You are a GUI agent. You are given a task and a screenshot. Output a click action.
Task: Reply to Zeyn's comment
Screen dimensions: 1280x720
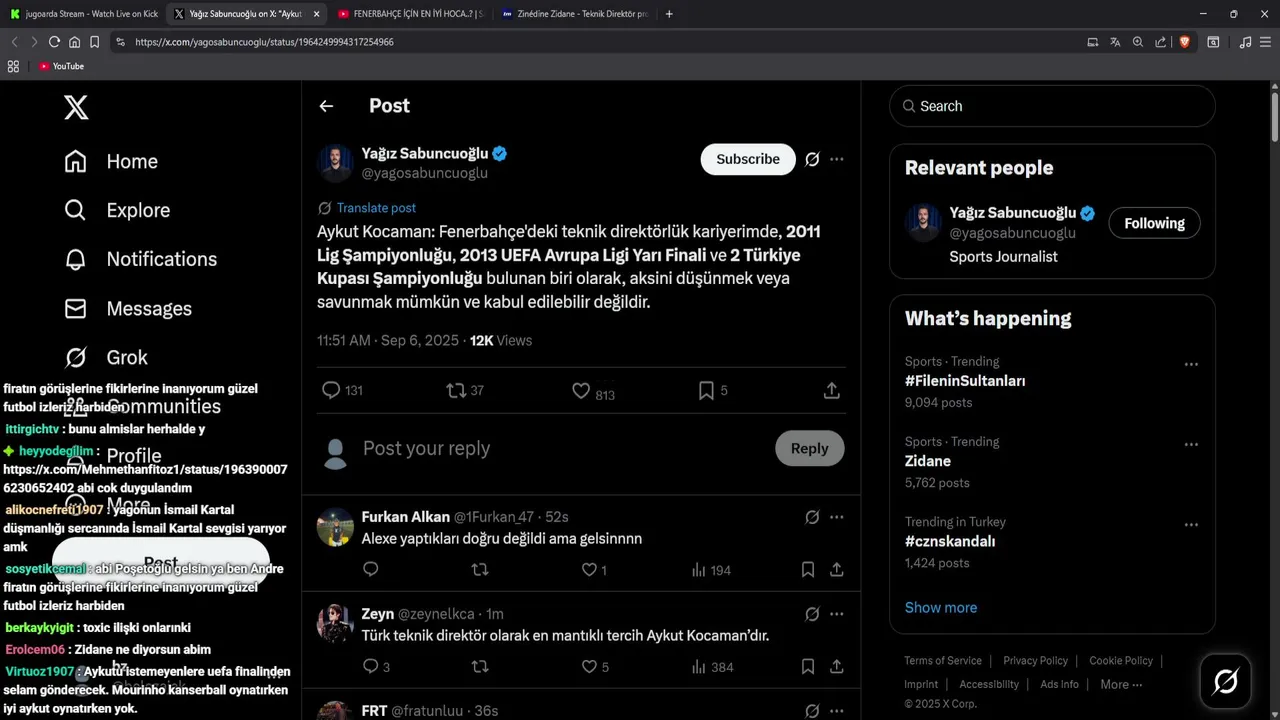tap(370, 667)
